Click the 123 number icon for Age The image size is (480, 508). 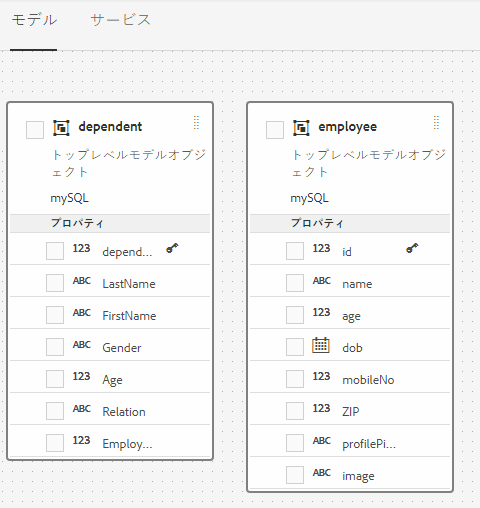click(81, 376)
